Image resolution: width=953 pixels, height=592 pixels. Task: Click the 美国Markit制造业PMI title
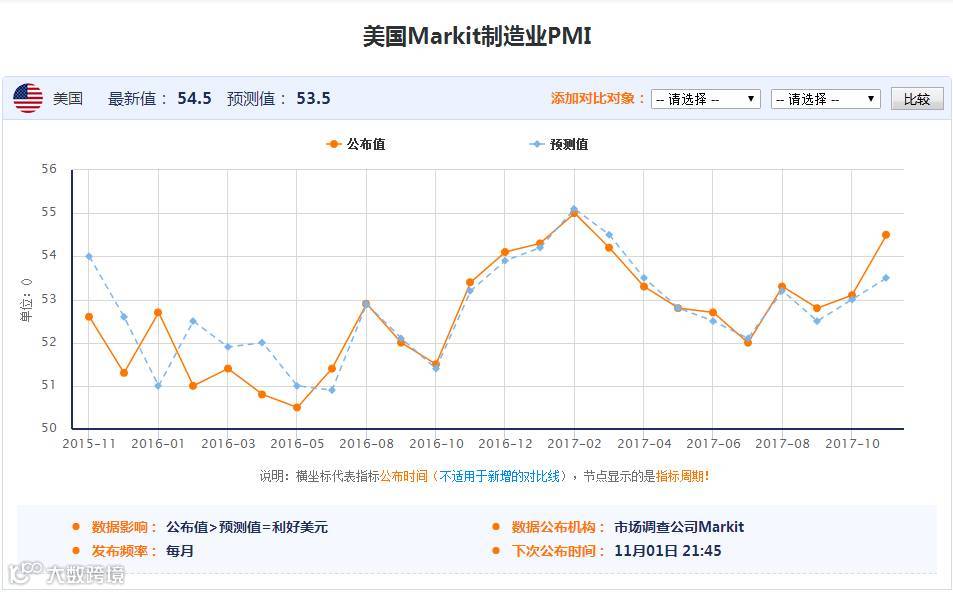pos(476,36)
